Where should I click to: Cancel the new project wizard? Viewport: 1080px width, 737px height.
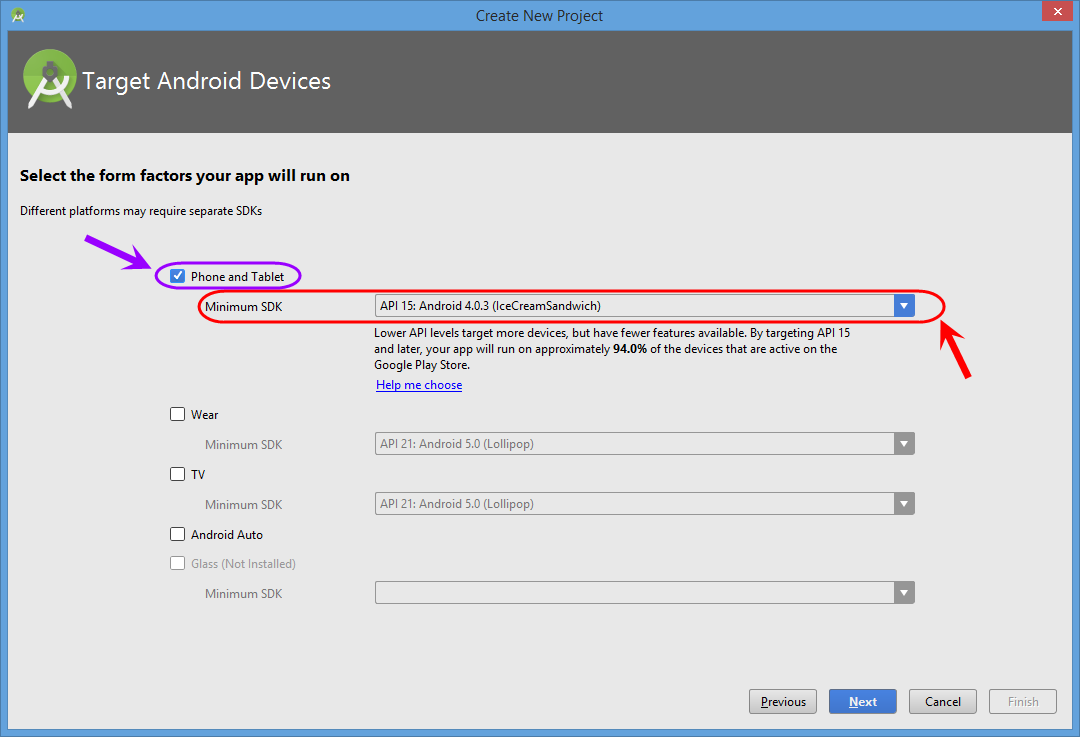pyautogui.click(x=942, y=701)
